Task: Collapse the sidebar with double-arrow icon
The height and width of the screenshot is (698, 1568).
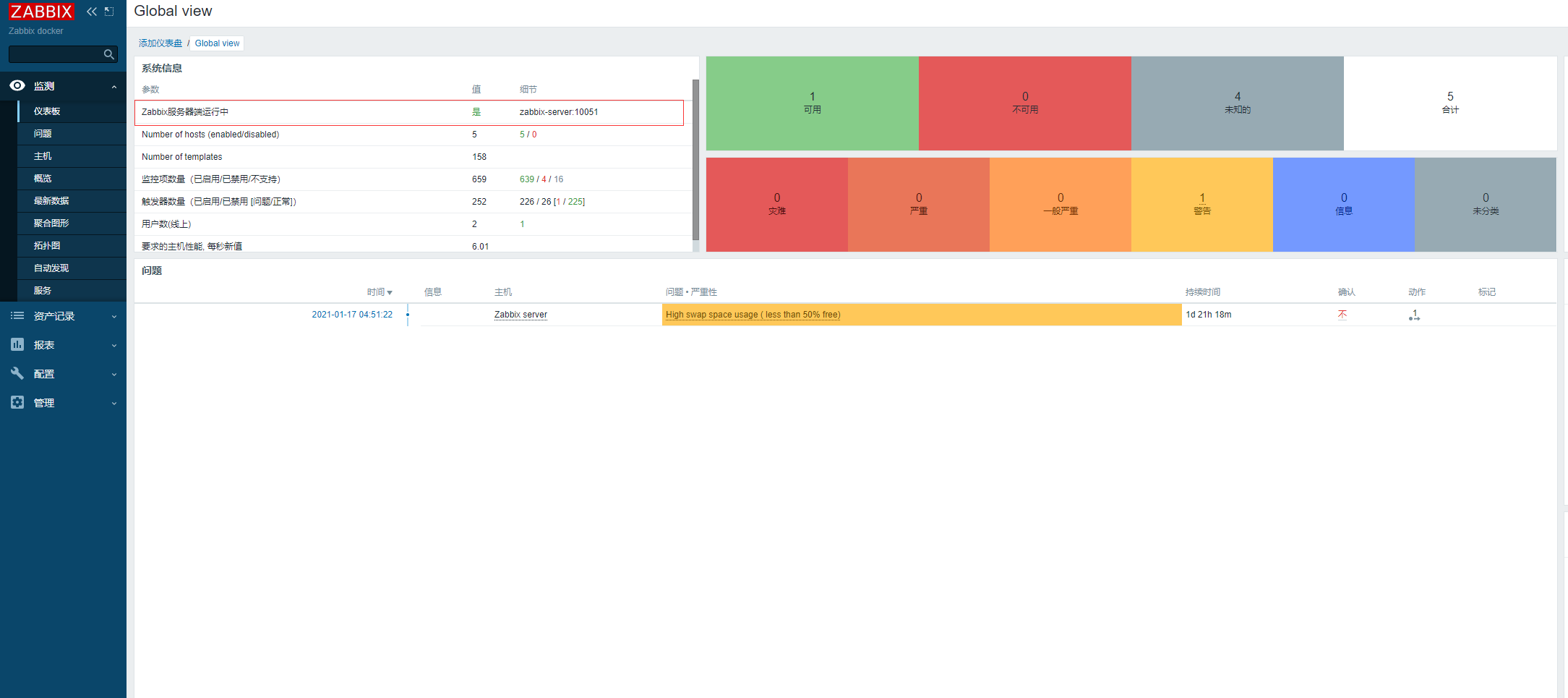Action: pyautogui.click(x=92, y=11)
